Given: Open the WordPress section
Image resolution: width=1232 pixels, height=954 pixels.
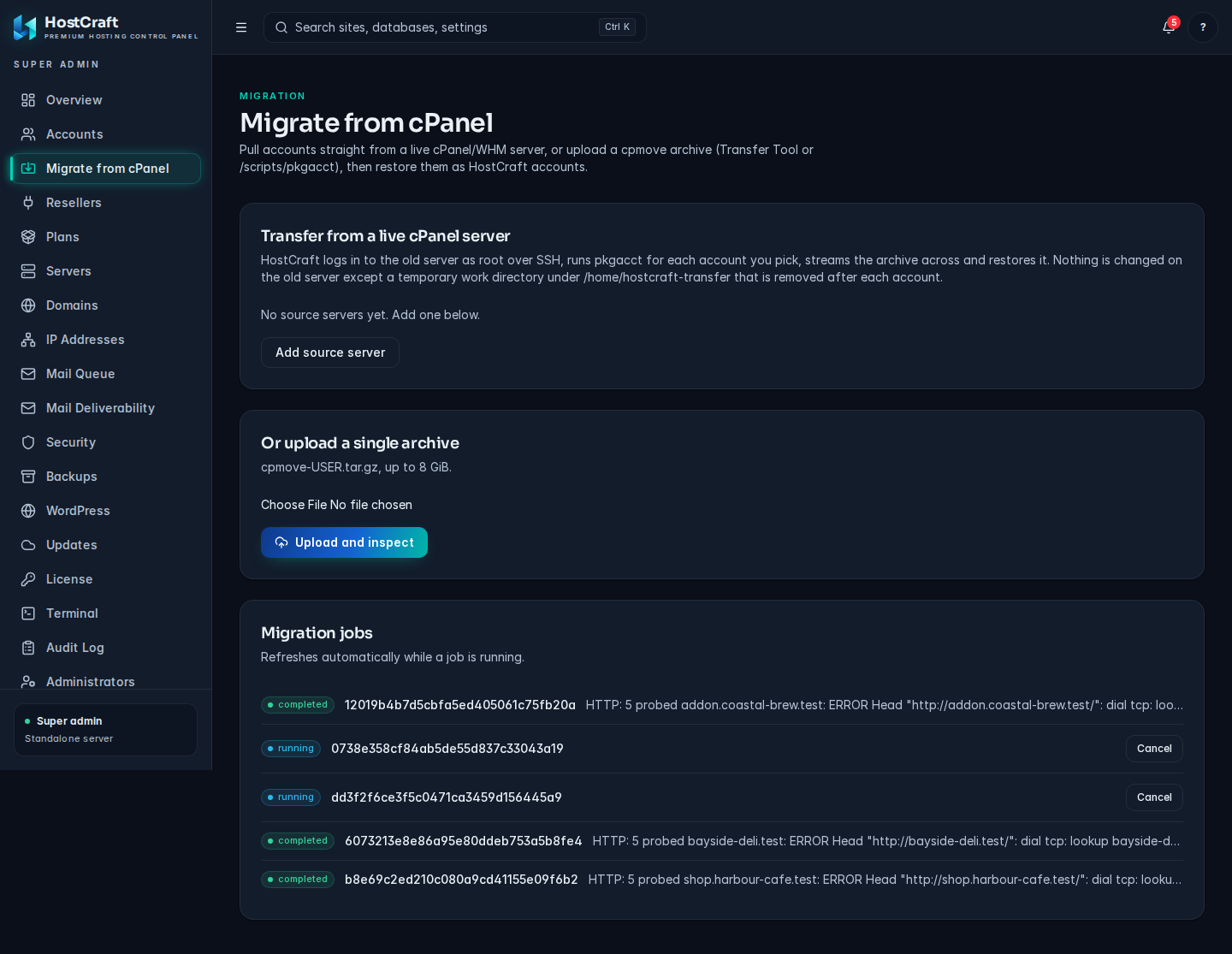Looking at the screenshot, I should [x=106, y=511].
